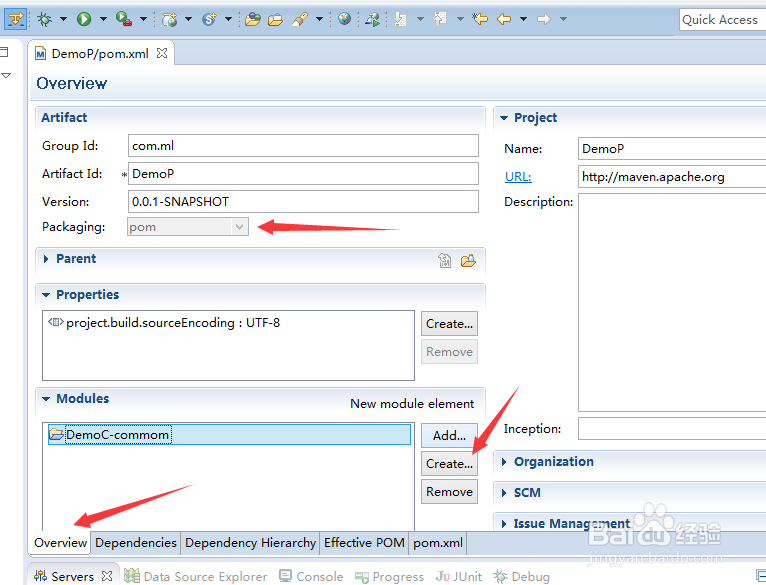Click the Open Type icon
The image size is (766, 585).
pyautogui.click(x=253, y=19)
